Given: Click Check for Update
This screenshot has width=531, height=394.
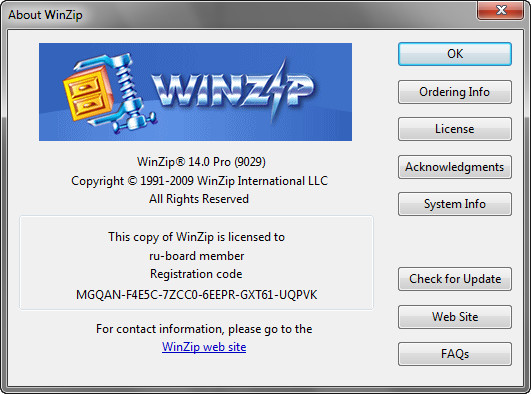Looking at the screenshot, I should (455, 279).
